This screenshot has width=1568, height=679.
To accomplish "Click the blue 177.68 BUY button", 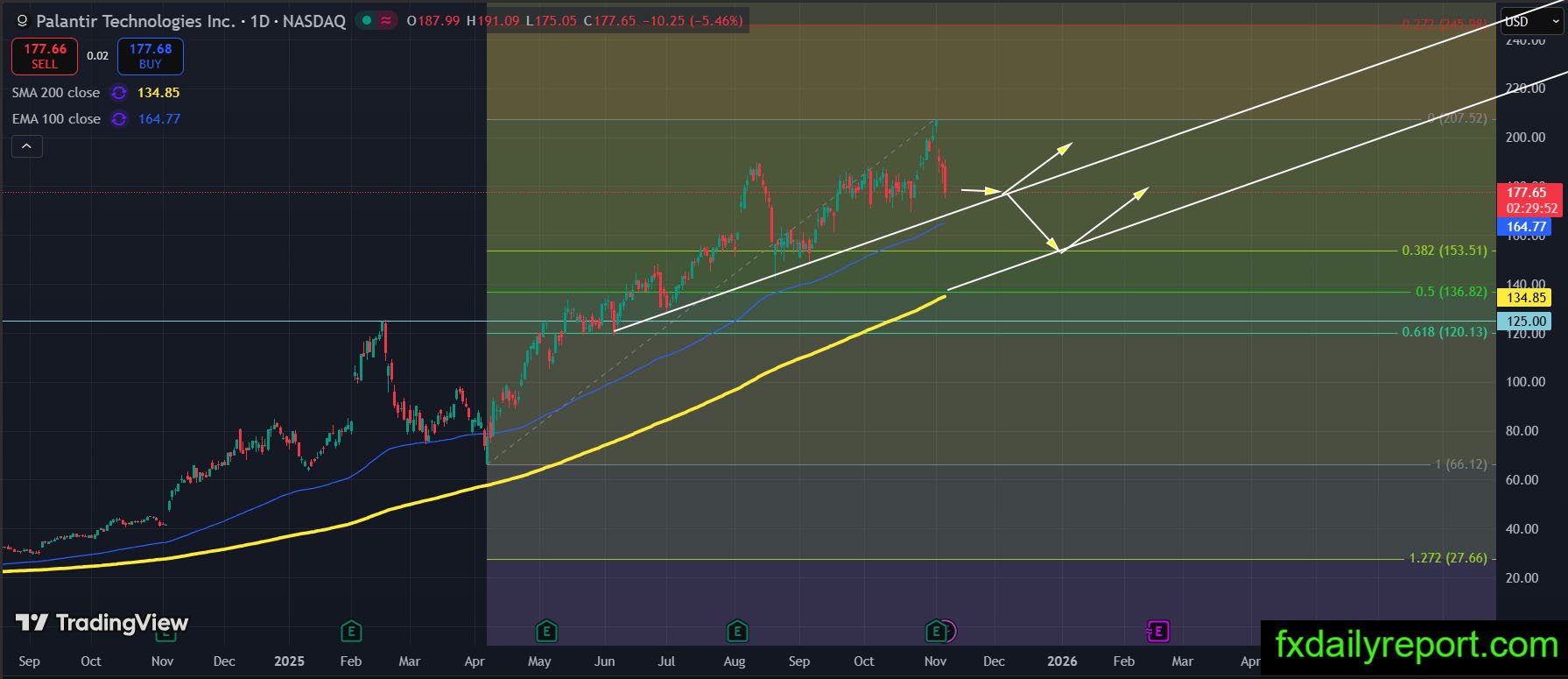I will (151, 56).
